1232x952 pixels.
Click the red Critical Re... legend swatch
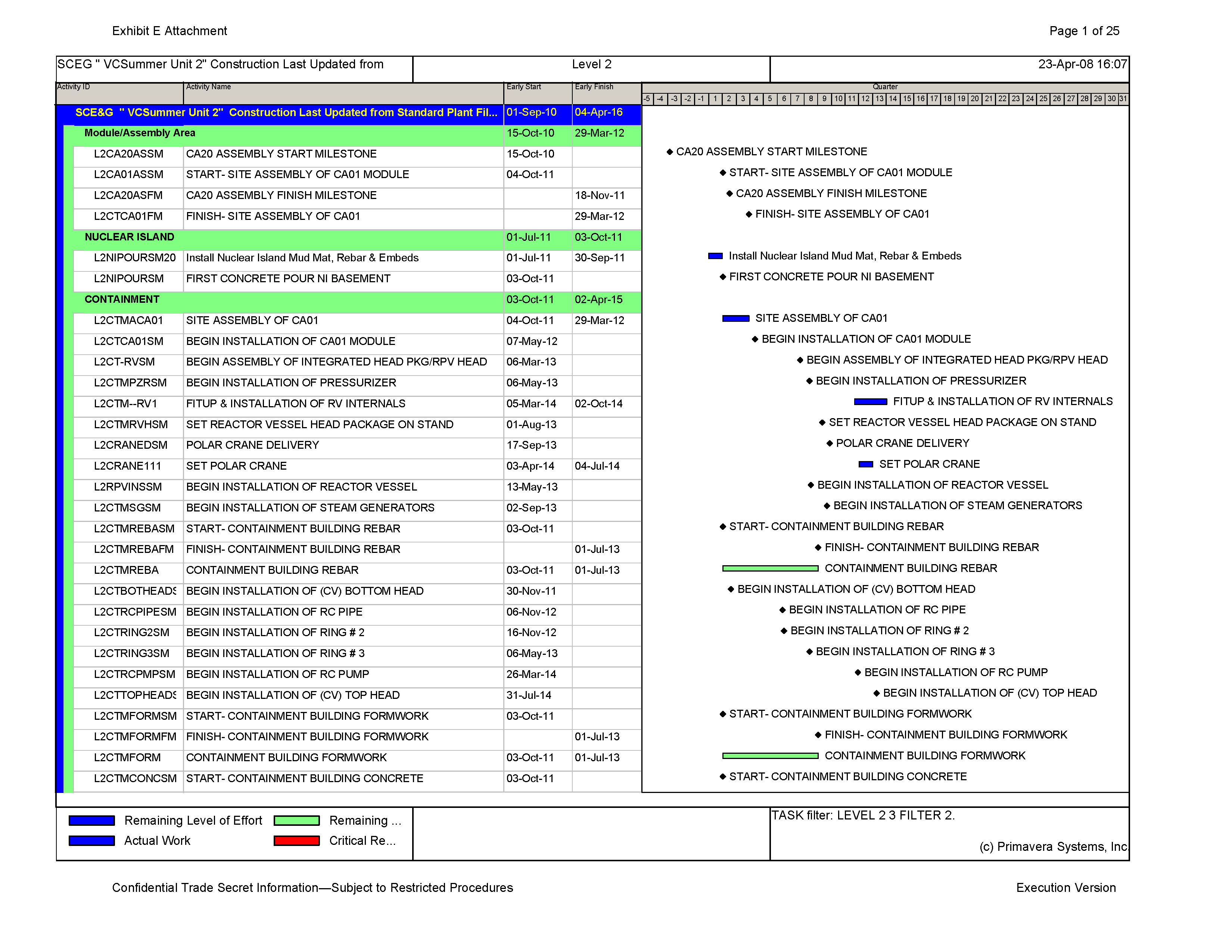(297, 841)
